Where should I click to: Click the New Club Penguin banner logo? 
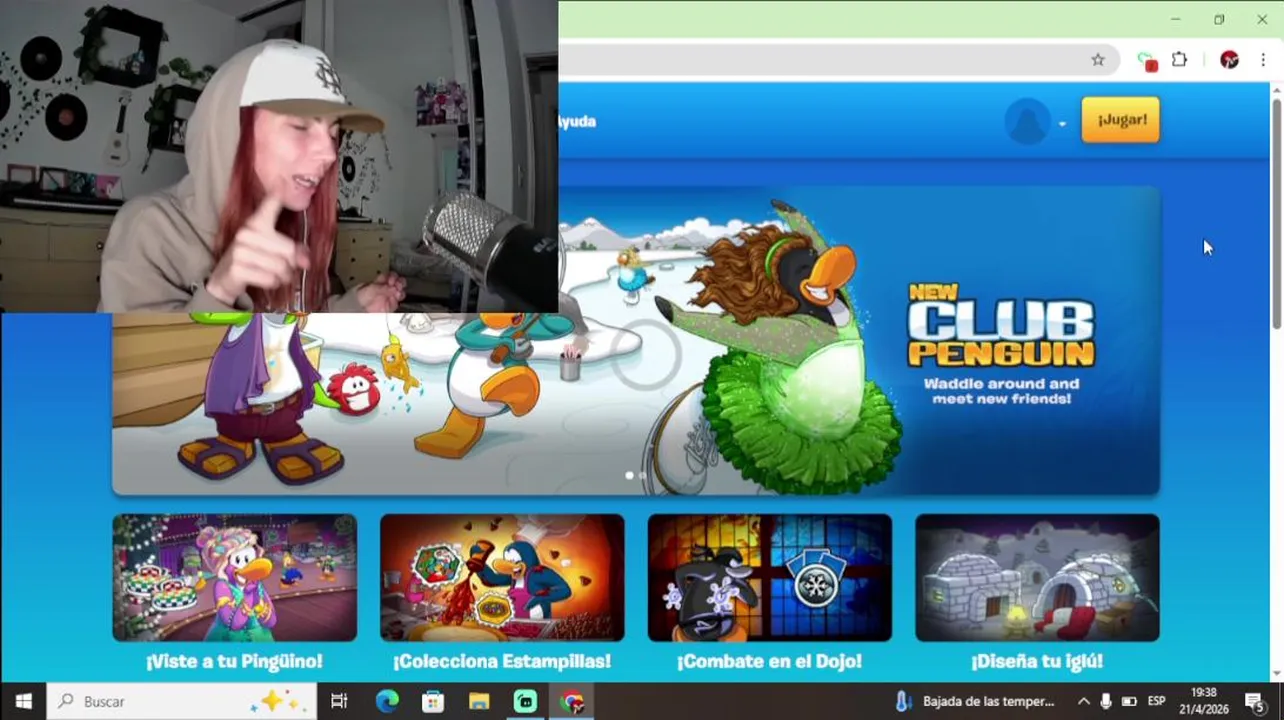click(1001, 325)
